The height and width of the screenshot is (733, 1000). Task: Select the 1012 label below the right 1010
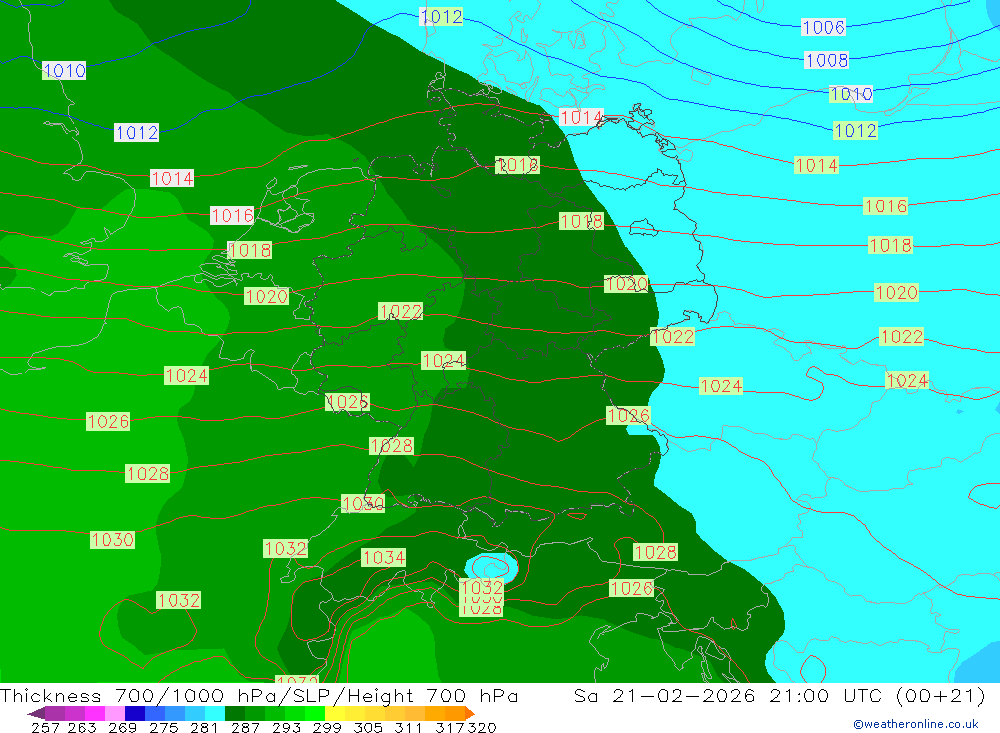click(856, 131)
